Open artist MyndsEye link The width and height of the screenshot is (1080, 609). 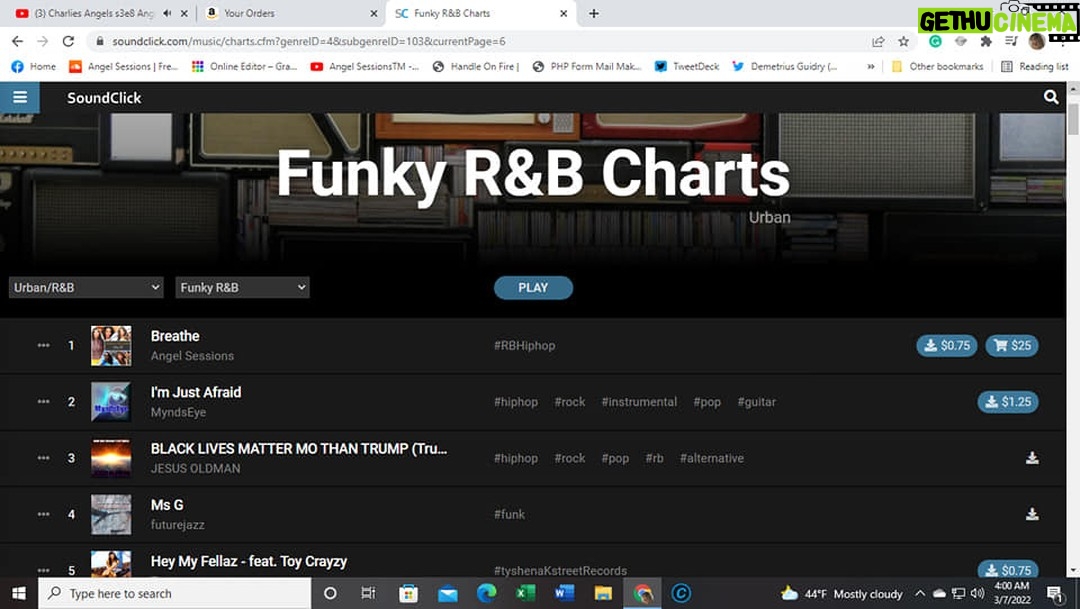(178, 412)
